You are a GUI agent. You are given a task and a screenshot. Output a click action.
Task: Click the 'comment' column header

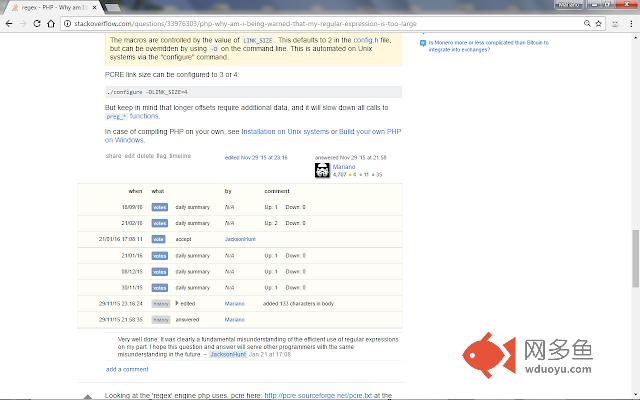pyautogui.click(x=277, y=191)
